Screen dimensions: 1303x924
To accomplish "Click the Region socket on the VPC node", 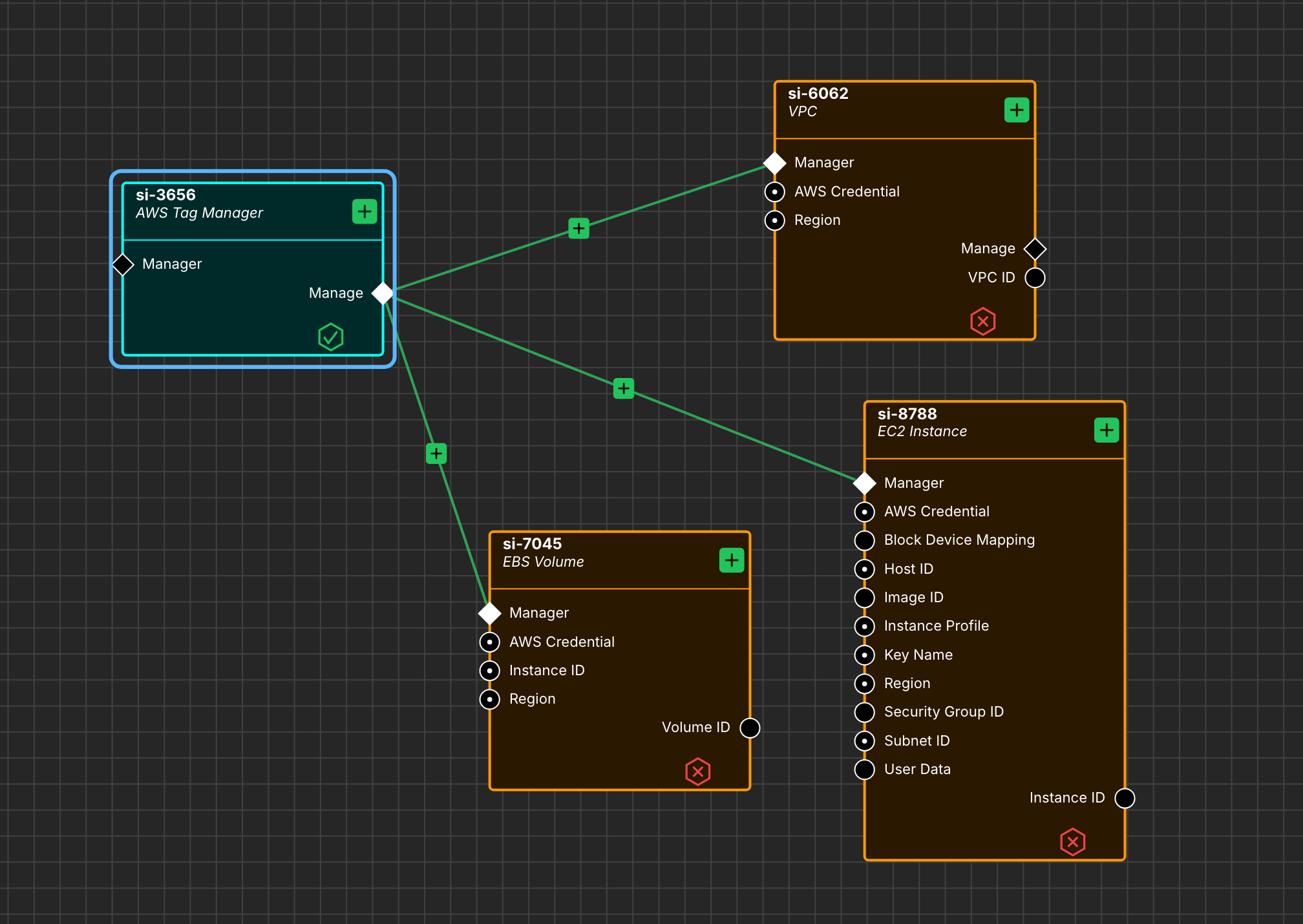I will [x=775, y=220].
